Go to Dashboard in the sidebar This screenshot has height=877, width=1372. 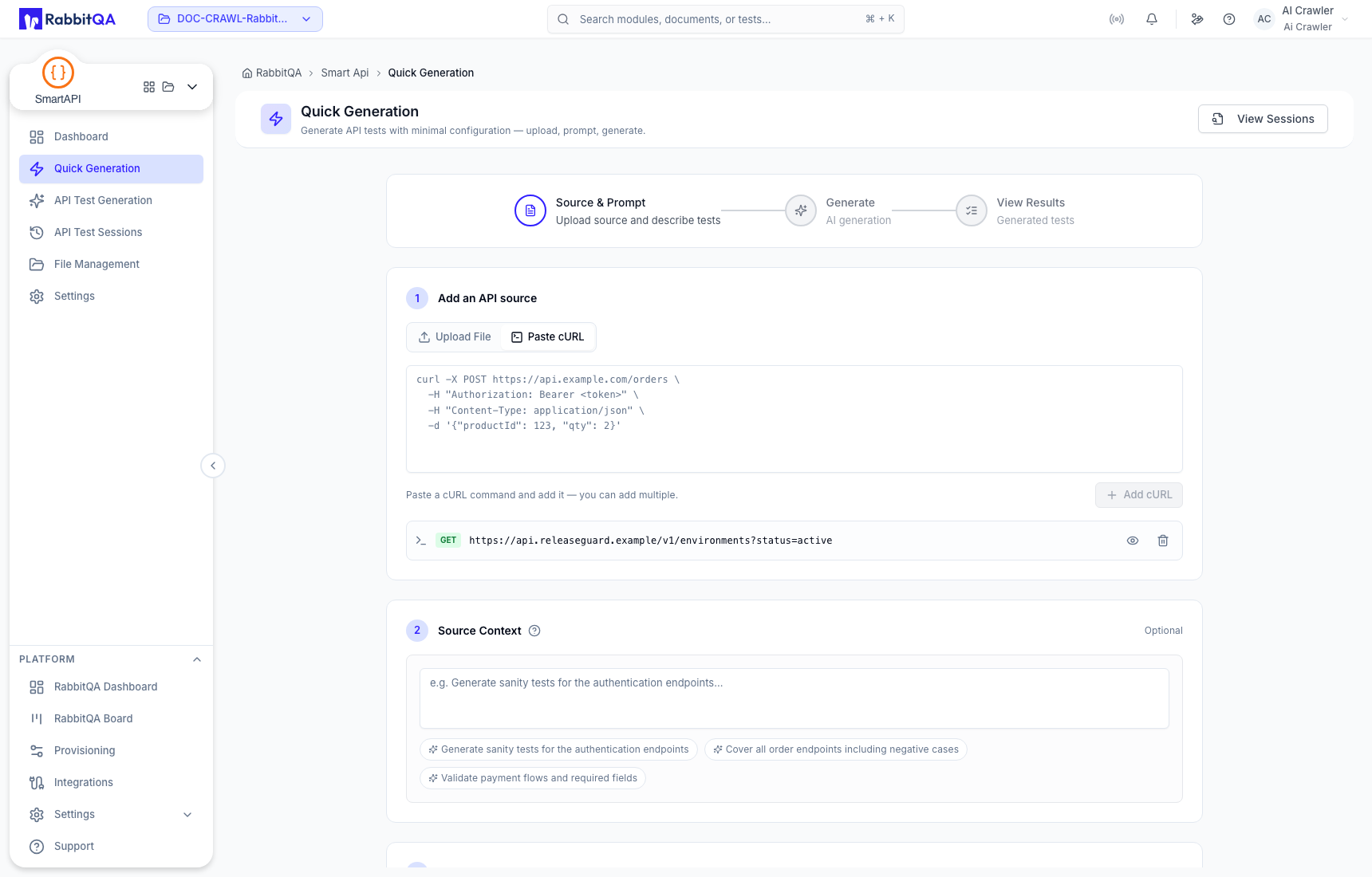[111, 137]
